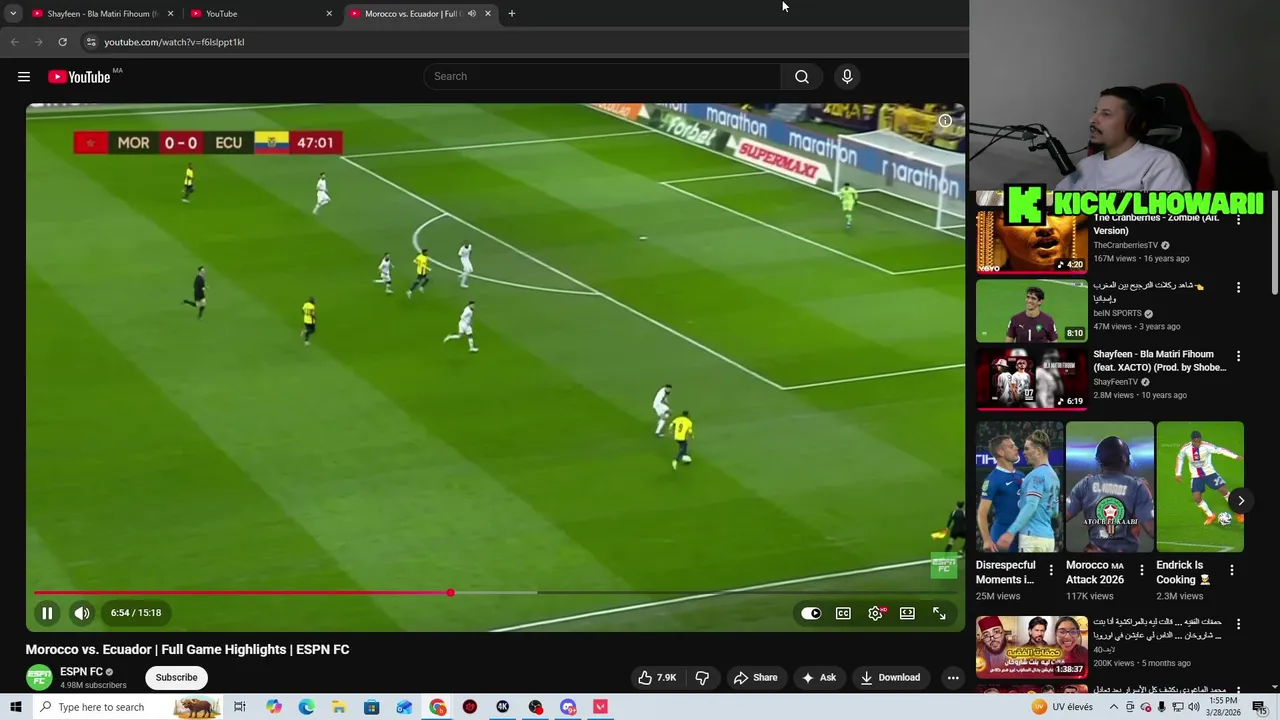
Task: Toggle the autoplay switch
Action: point(811,613)
